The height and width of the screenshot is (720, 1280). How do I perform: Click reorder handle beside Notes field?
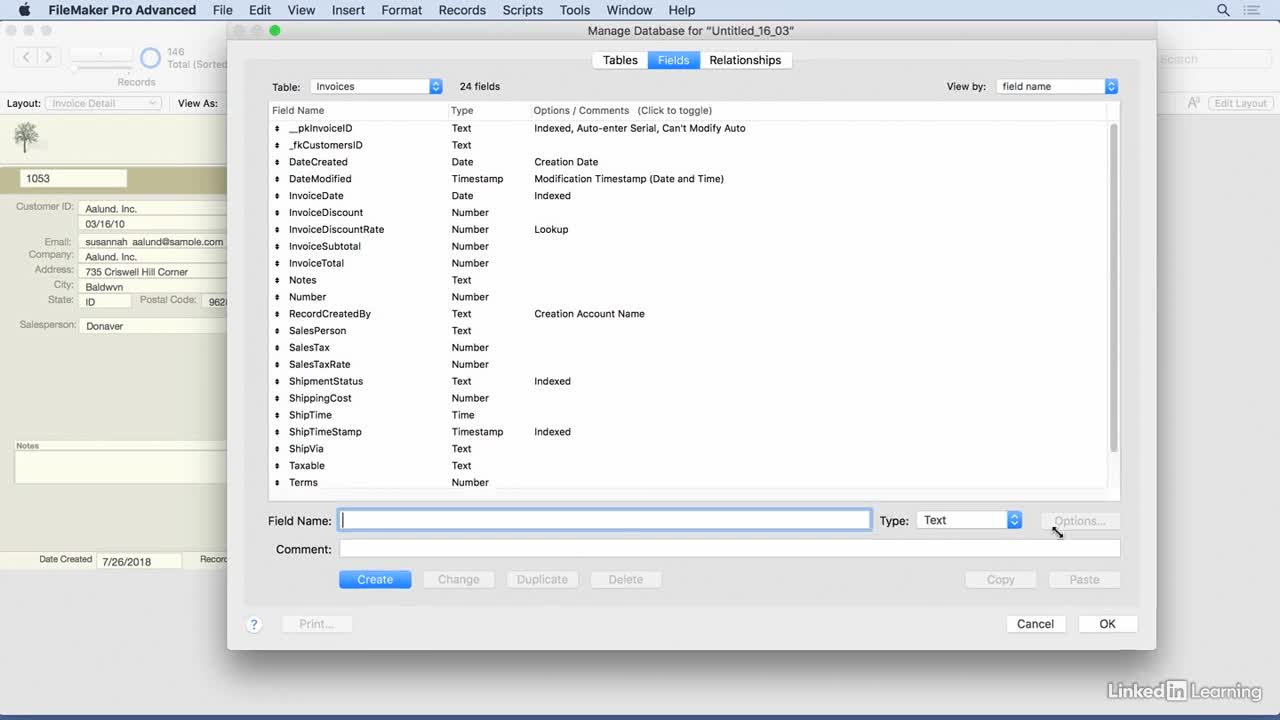coord(278,281)
